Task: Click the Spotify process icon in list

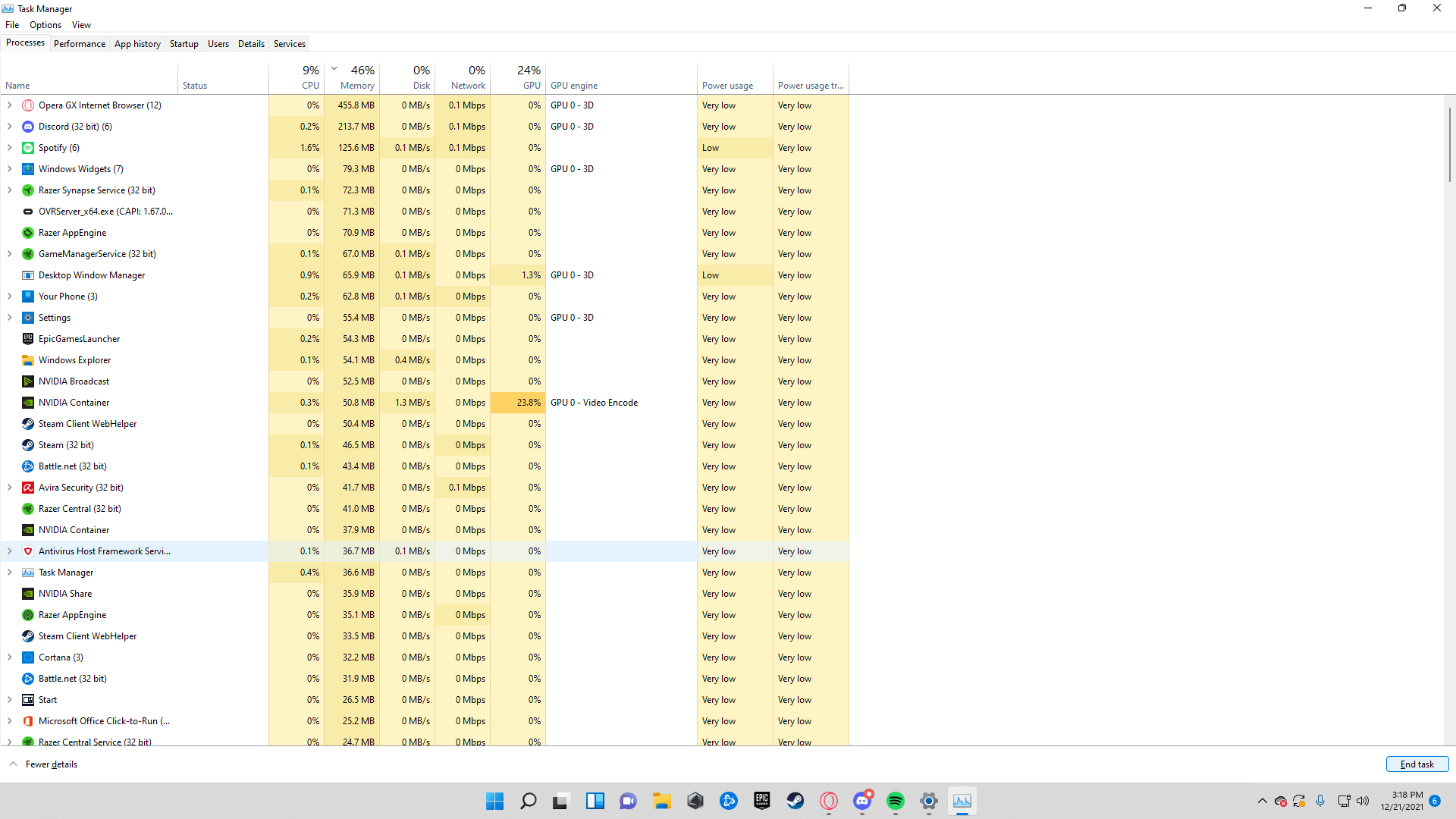Action: (x=28, y=148)
